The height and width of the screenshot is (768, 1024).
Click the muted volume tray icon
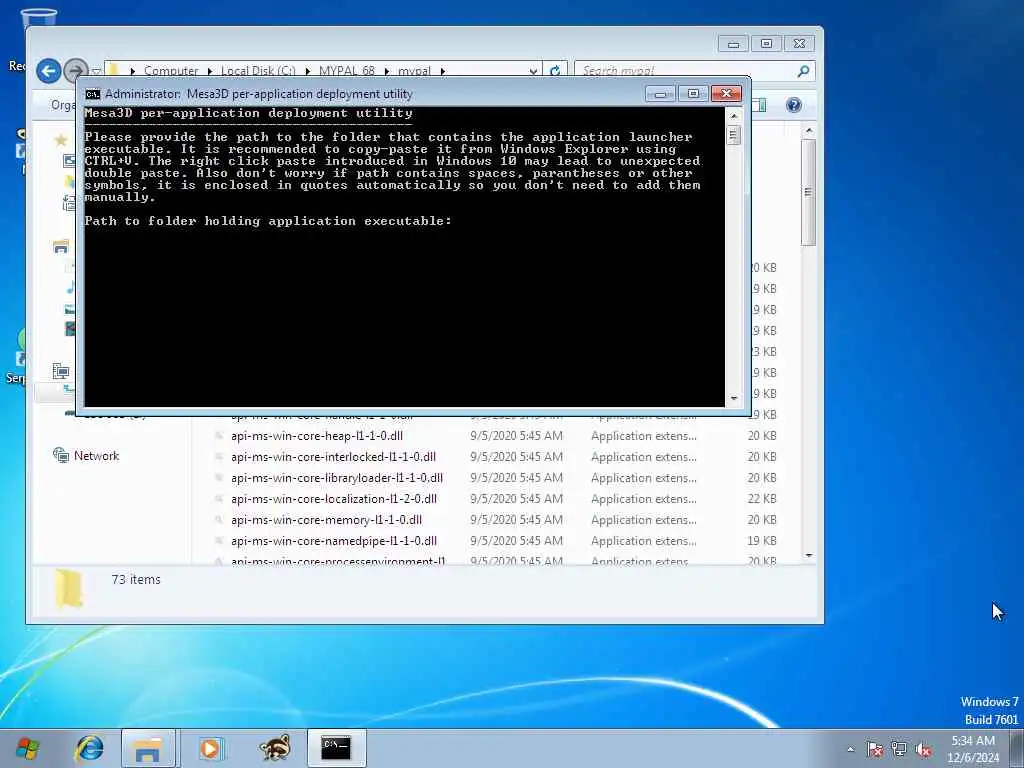[923, 749]
